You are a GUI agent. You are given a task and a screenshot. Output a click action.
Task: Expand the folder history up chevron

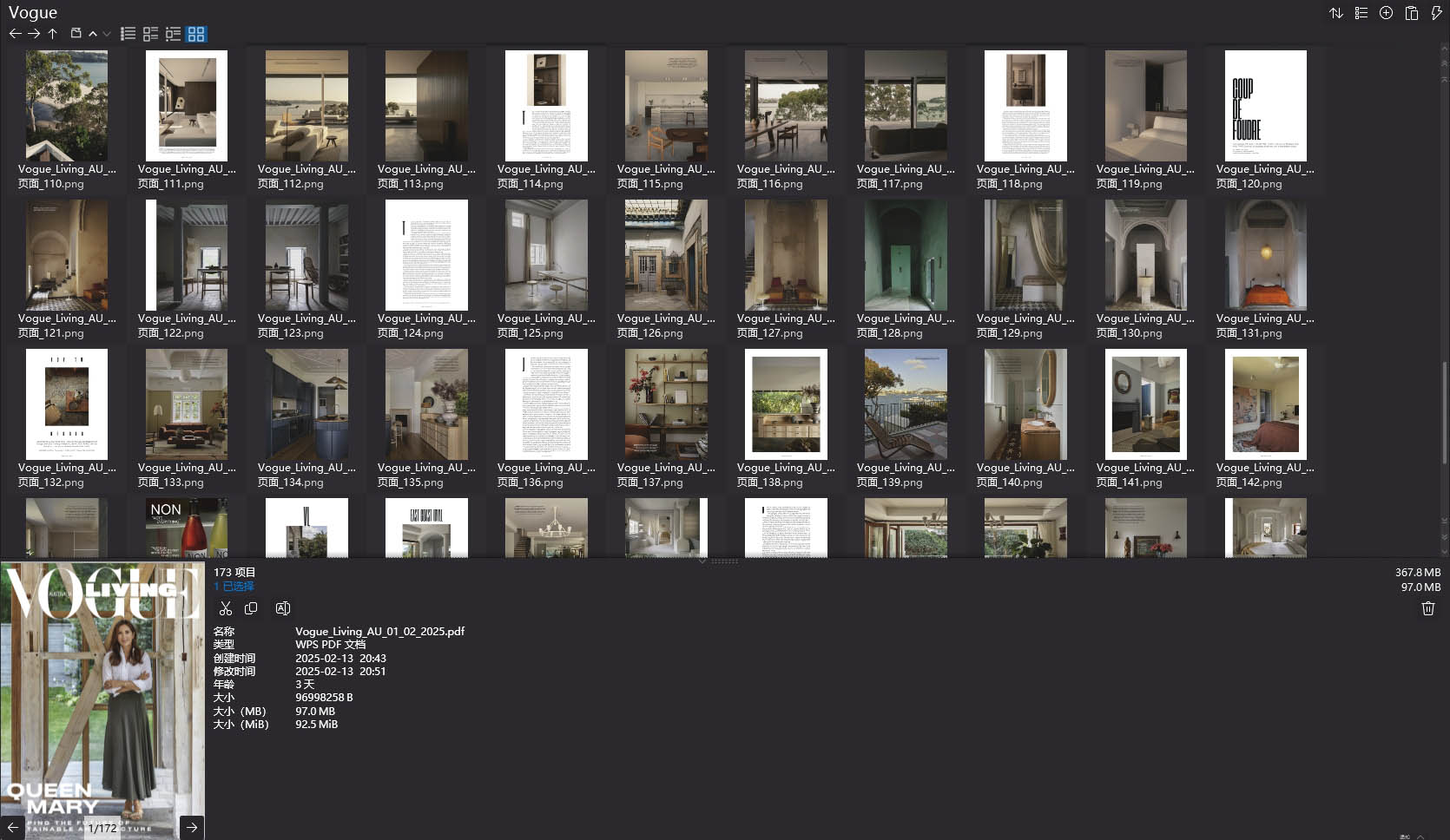click(x=93, y=34)
